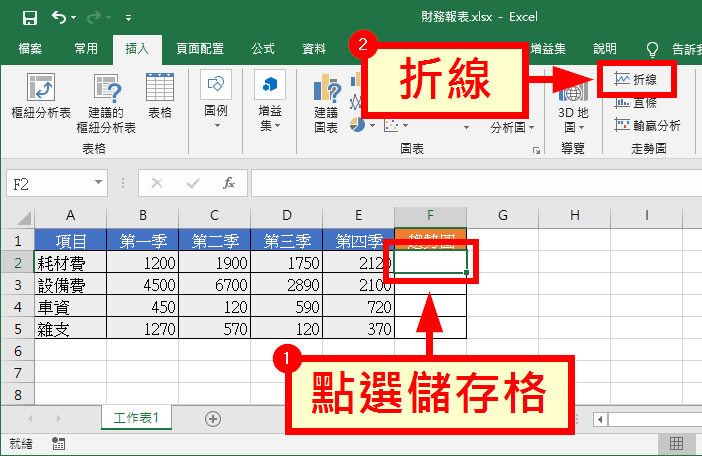Click cell containing 設備費
This screenshot has width=702, height=456.
[70, 285]
